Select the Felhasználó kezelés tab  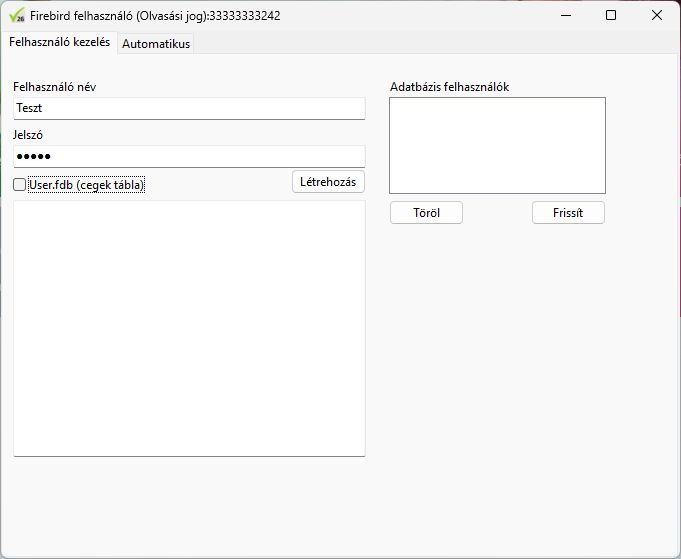pyautogui.click(x=59, y=43)
